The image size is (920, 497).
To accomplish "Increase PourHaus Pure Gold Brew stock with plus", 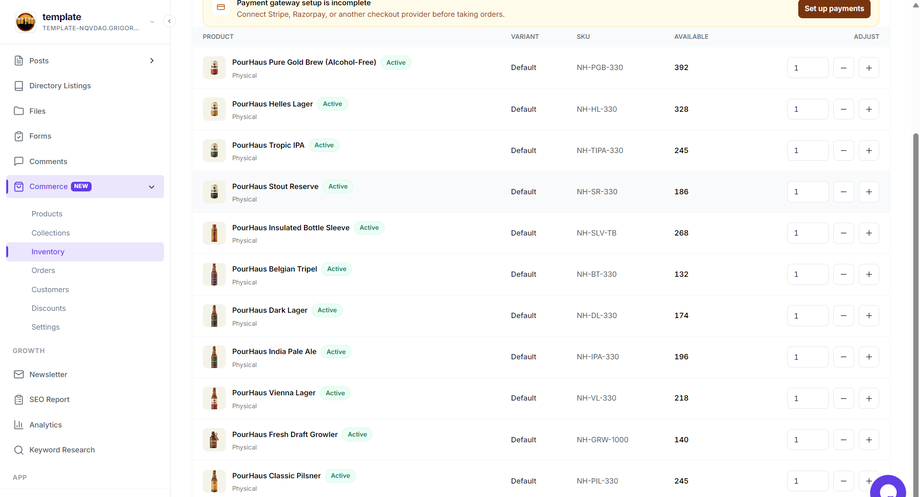I will pyautogui.click(x=868, y=68).
